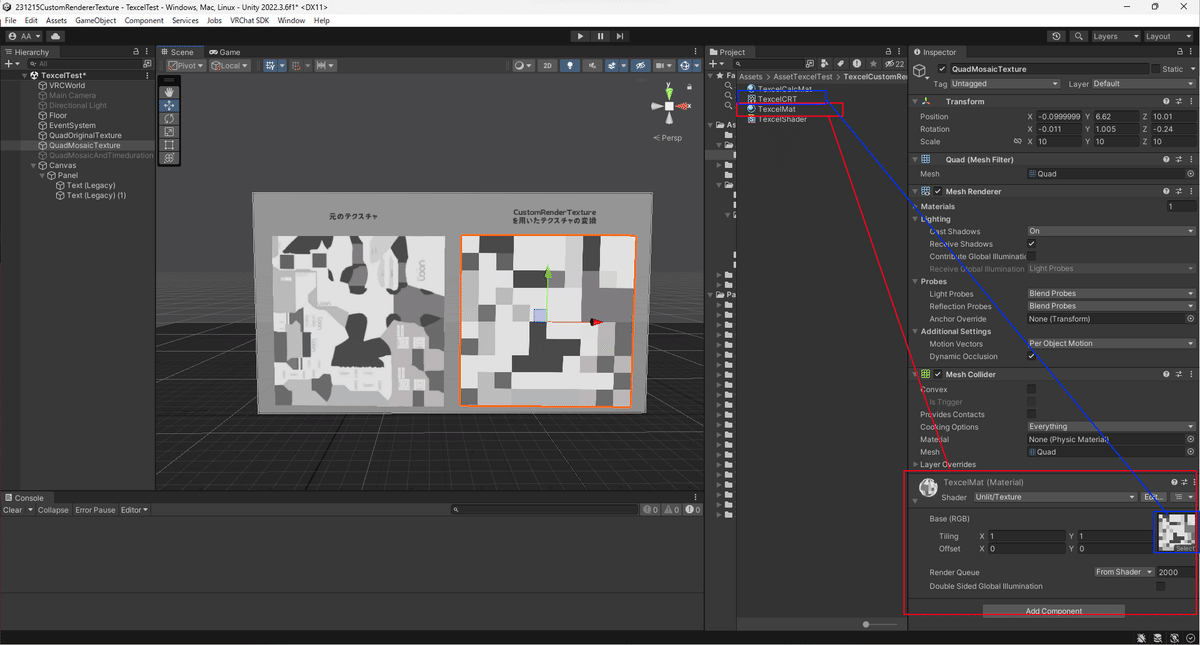Select the Rotate tool
1200x645 pixels.
(x=170, y=118)
